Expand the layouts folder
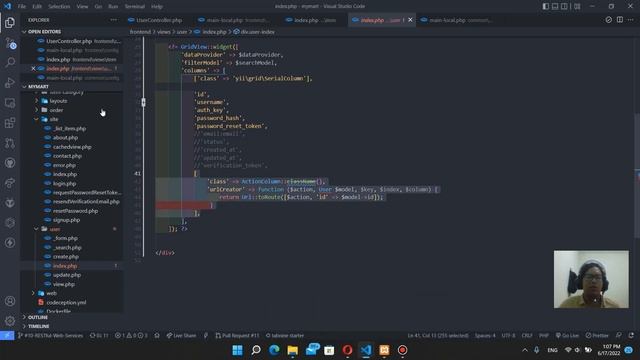 click(x=58, y=101)
